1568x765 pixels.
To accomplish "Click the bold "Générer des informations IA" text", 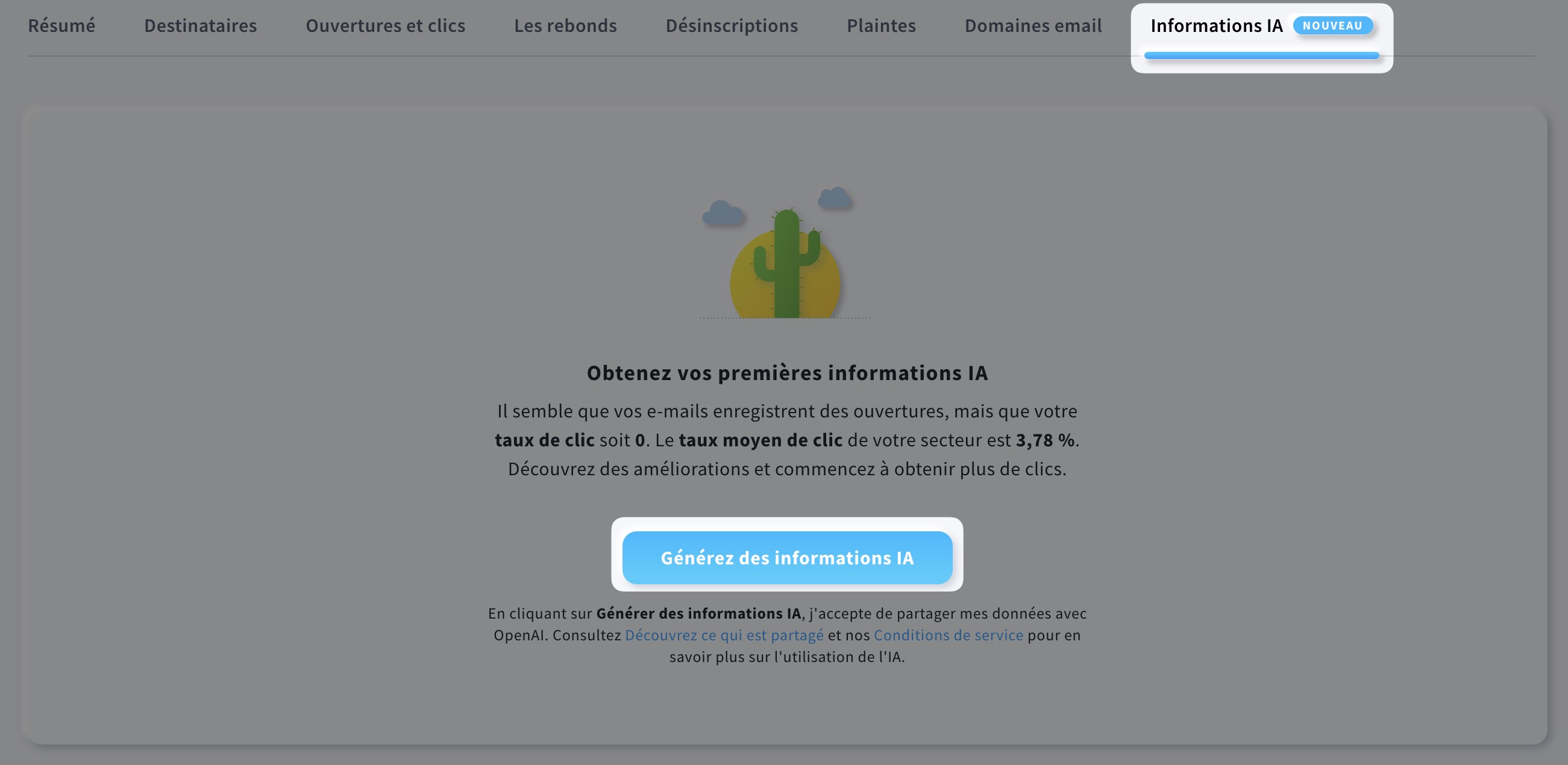I will [698, 613].
